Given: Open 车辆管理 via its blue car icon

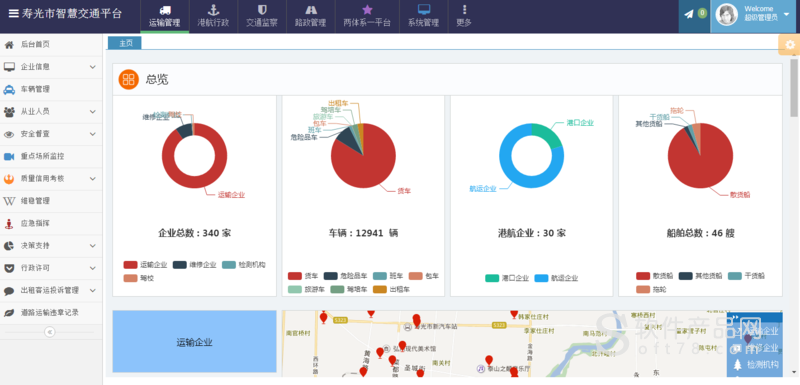Looking at the screenshot, I should pos(9,90).
